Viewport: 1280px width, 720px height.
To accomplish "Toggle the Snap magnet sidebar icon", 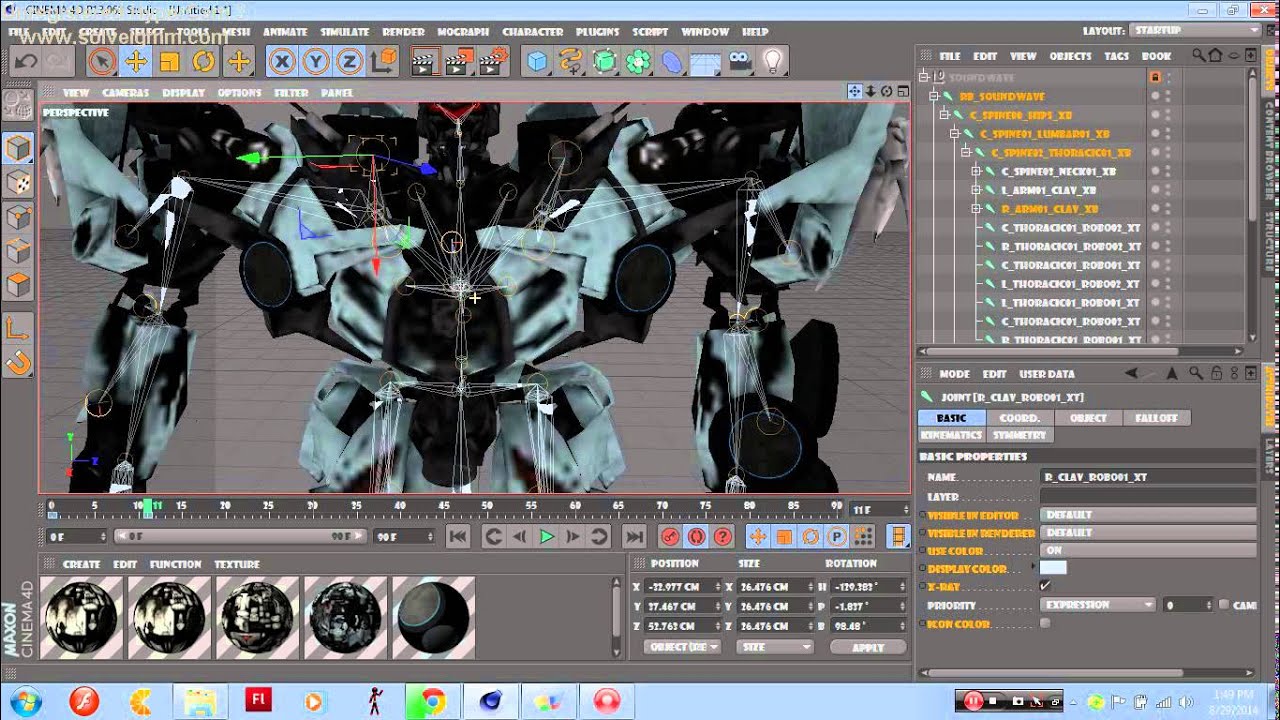I will [18, 362].
